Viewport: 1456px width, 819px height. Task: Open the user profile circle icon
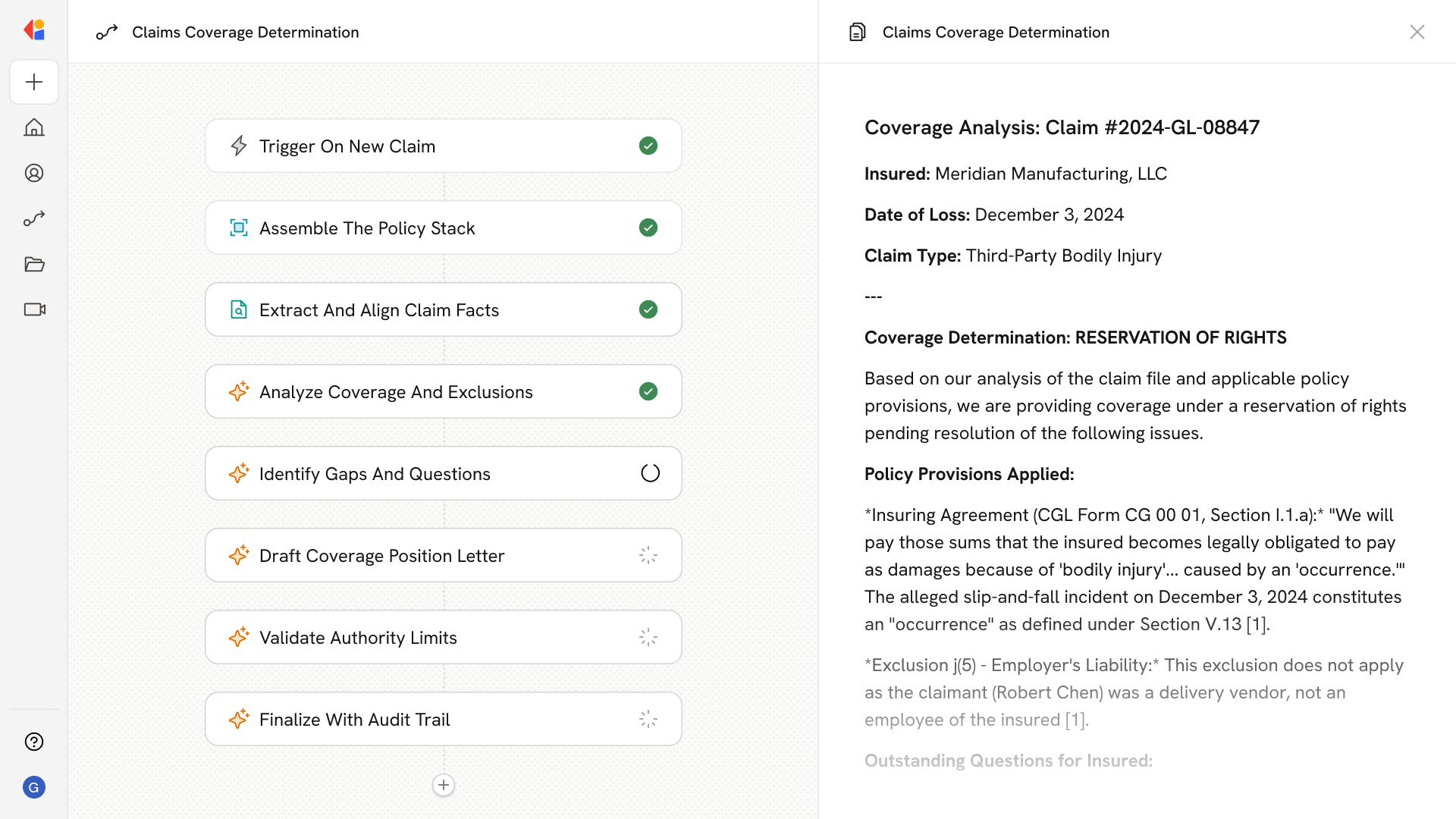34,173
